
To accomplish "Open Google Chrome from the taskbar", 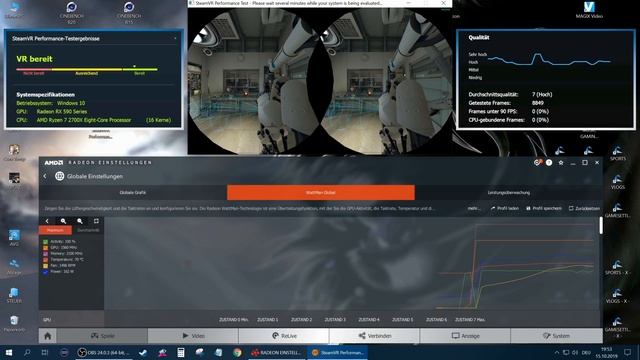I will (x=237, y=352).
